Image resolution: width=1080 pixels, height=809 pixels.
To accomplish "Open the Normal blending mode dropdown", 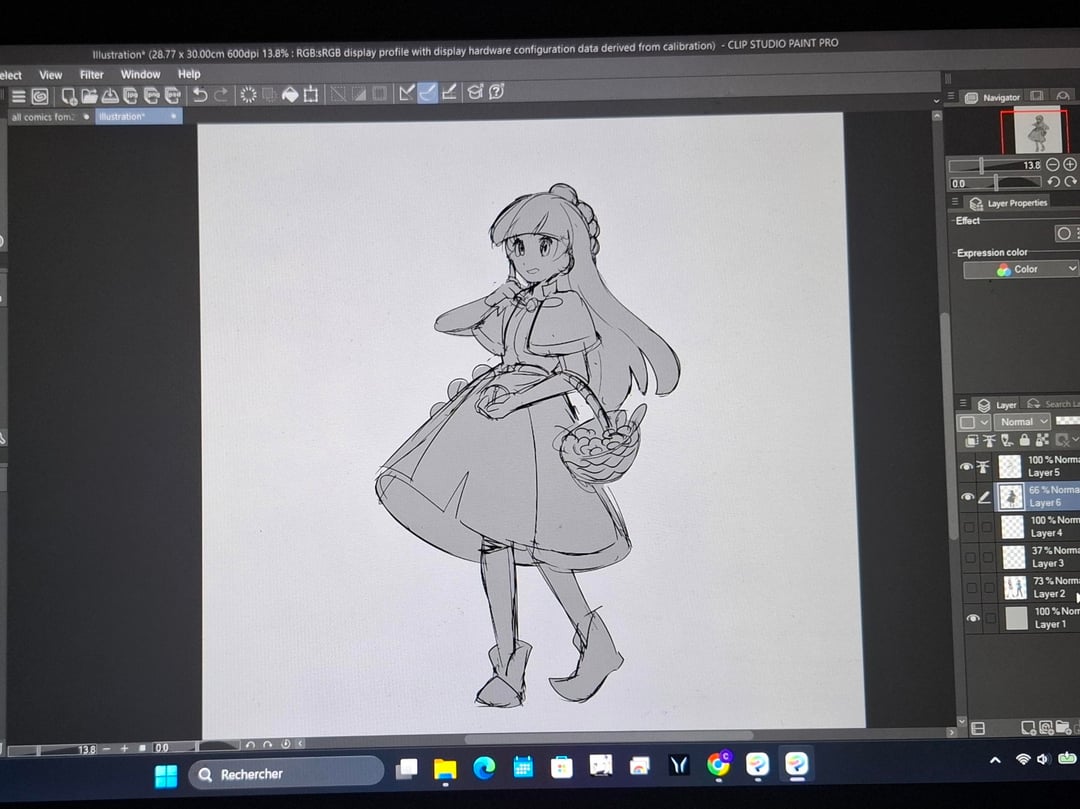I will pyautogui.click(x=1022, y=422).
